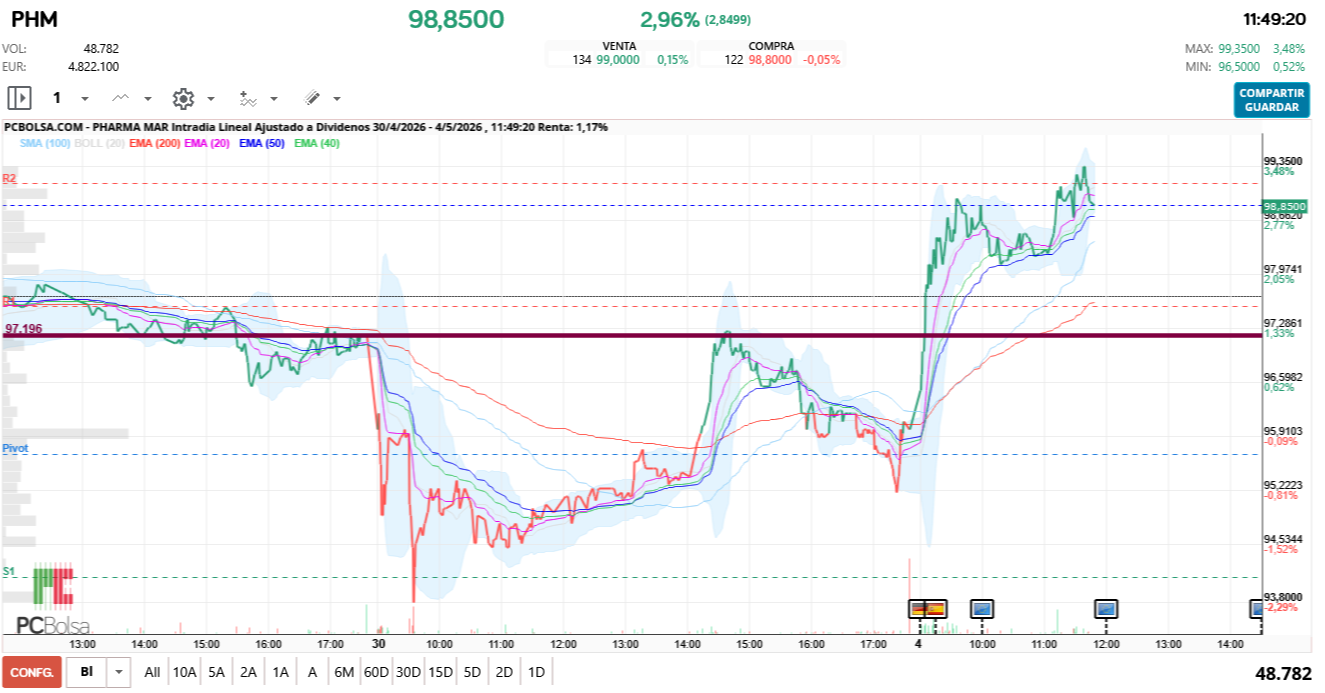
Task: Click the PHM ticker symbol
Action: 34,19
